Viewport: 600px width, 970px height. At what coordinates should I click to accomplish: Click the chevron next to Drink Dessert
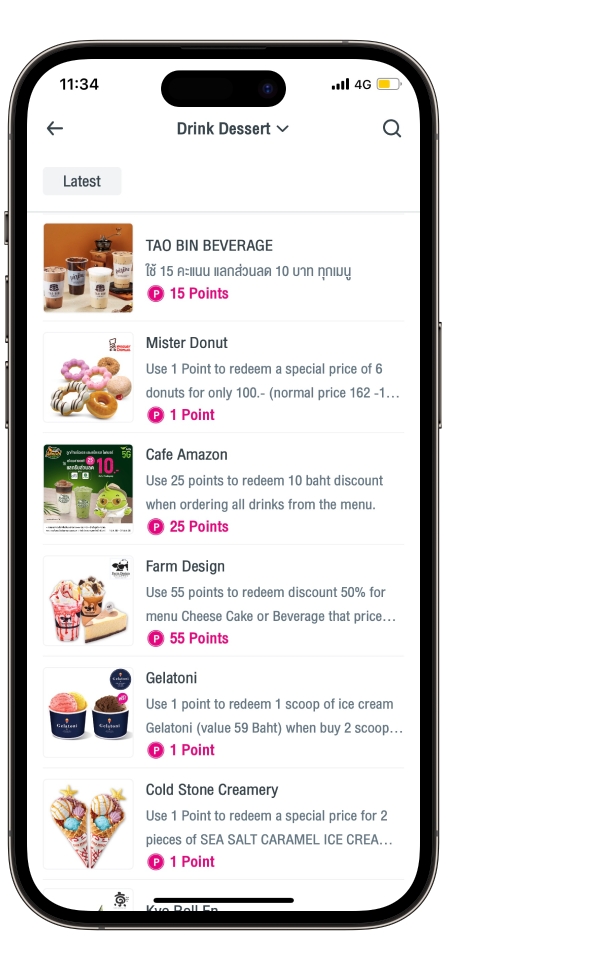[283, 129]
